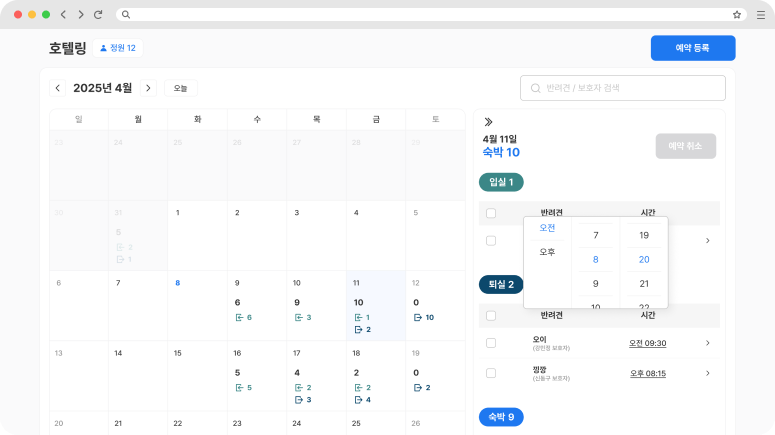Click the 예약 등록 button
This screenshot has width=775, height=435.
(693, 48)
